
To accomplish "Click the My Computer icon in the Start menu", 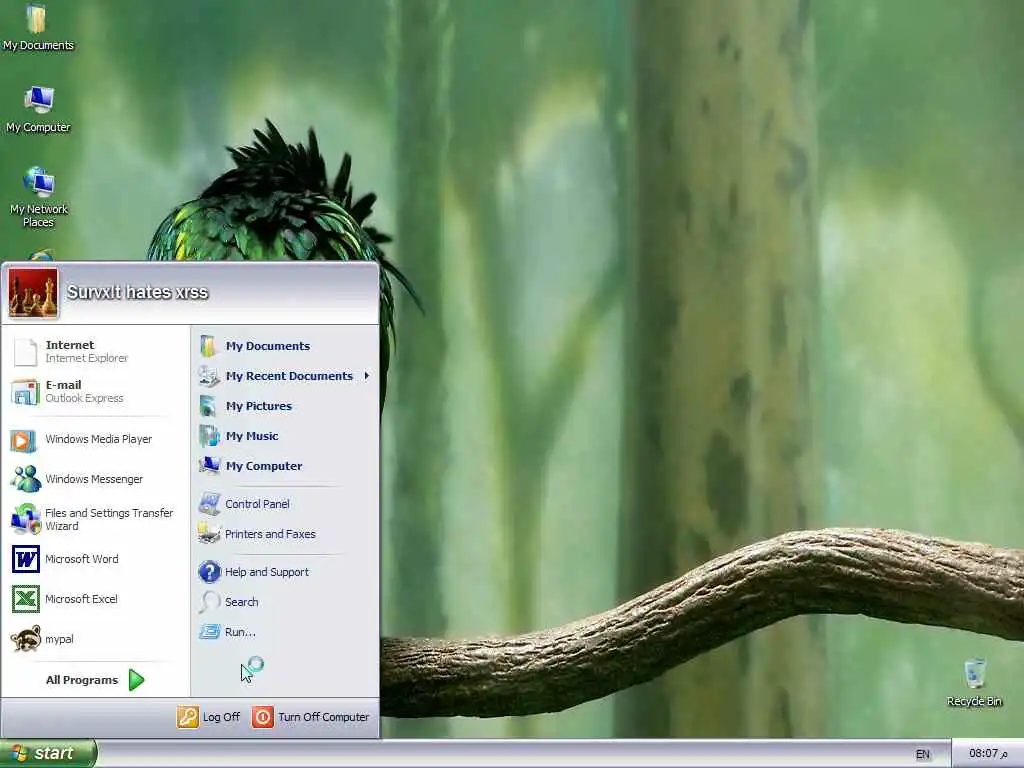I will tap(209, 465).
